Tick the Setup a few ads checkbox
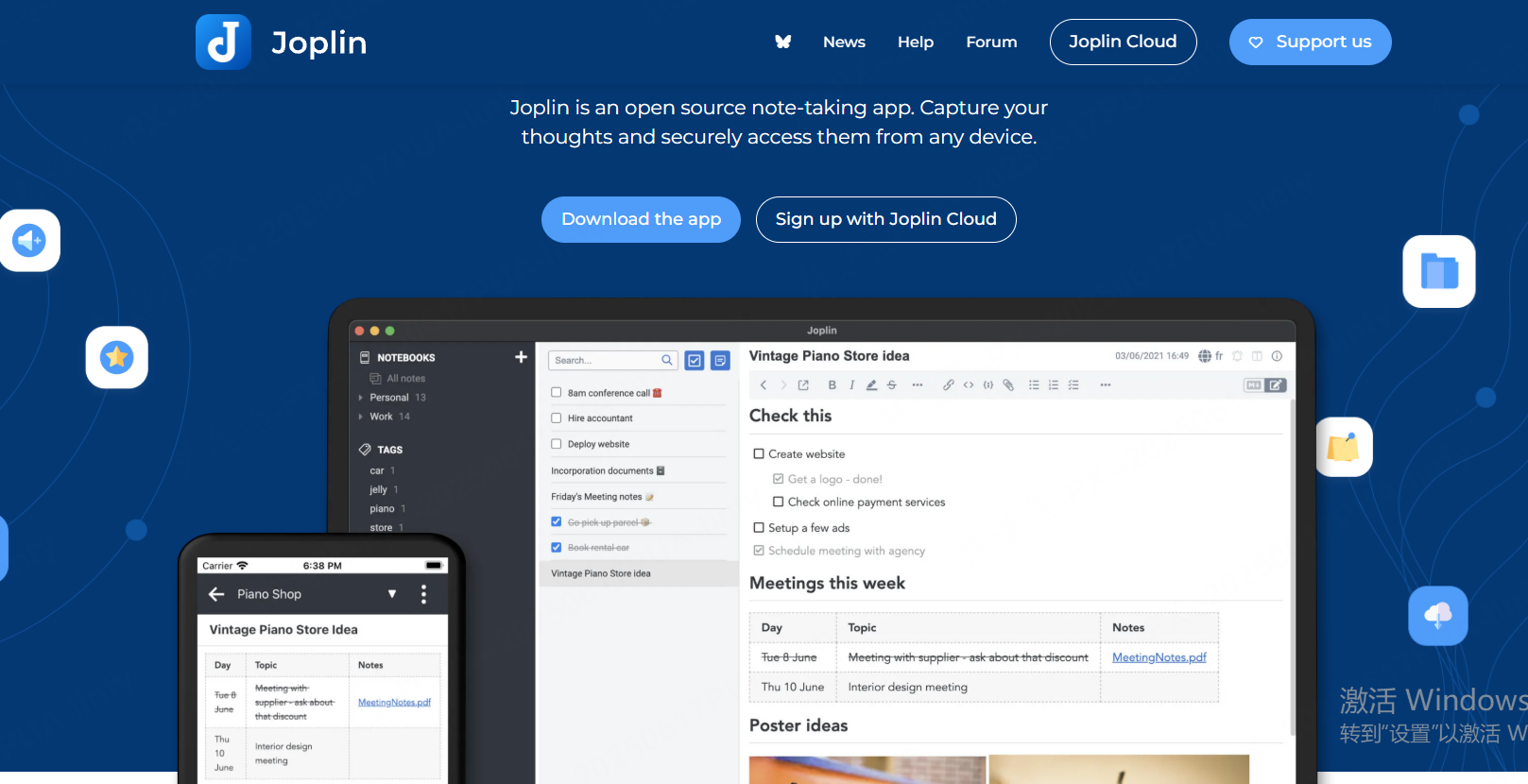1528x784 pixels. (x=759, y=527)
